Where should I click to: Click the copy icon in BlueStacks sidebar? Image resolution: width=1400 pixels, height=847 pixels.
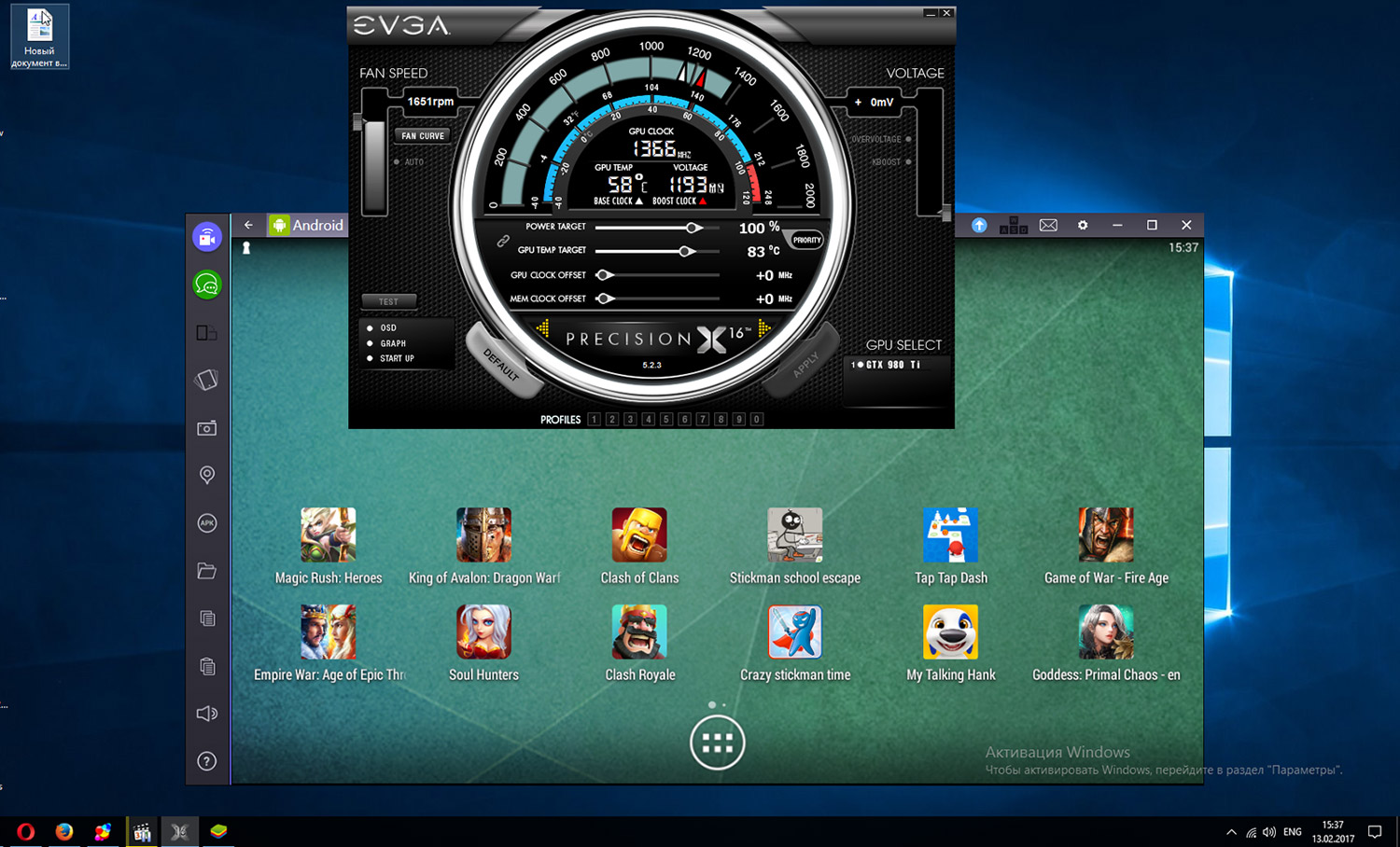(x=207, y=618)
